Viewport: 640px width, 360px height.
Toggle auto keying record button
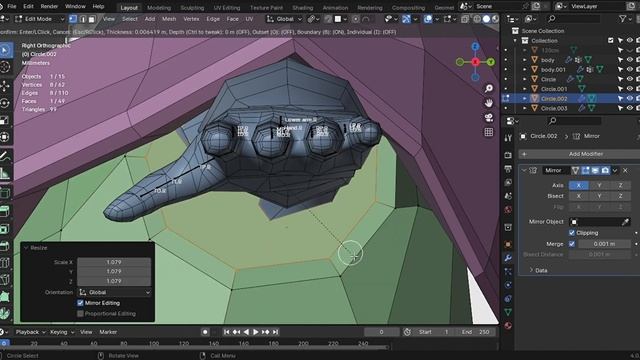pyautogui.click(x=205, y=332)
